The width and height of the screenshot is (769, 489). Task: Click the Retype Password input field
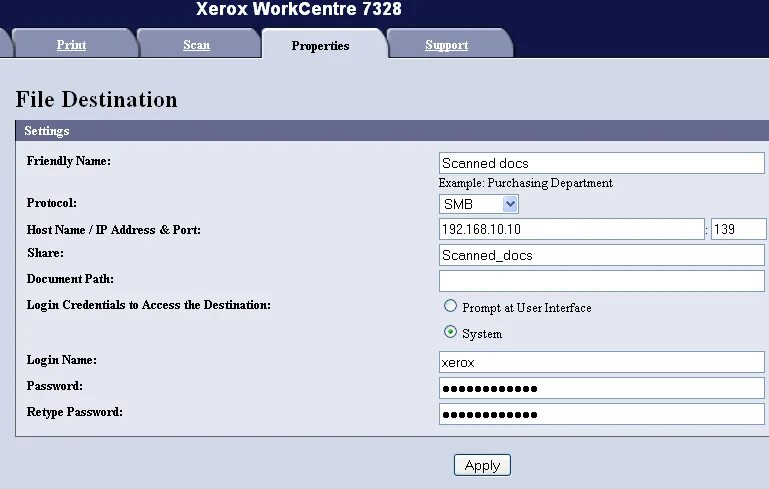601,414
